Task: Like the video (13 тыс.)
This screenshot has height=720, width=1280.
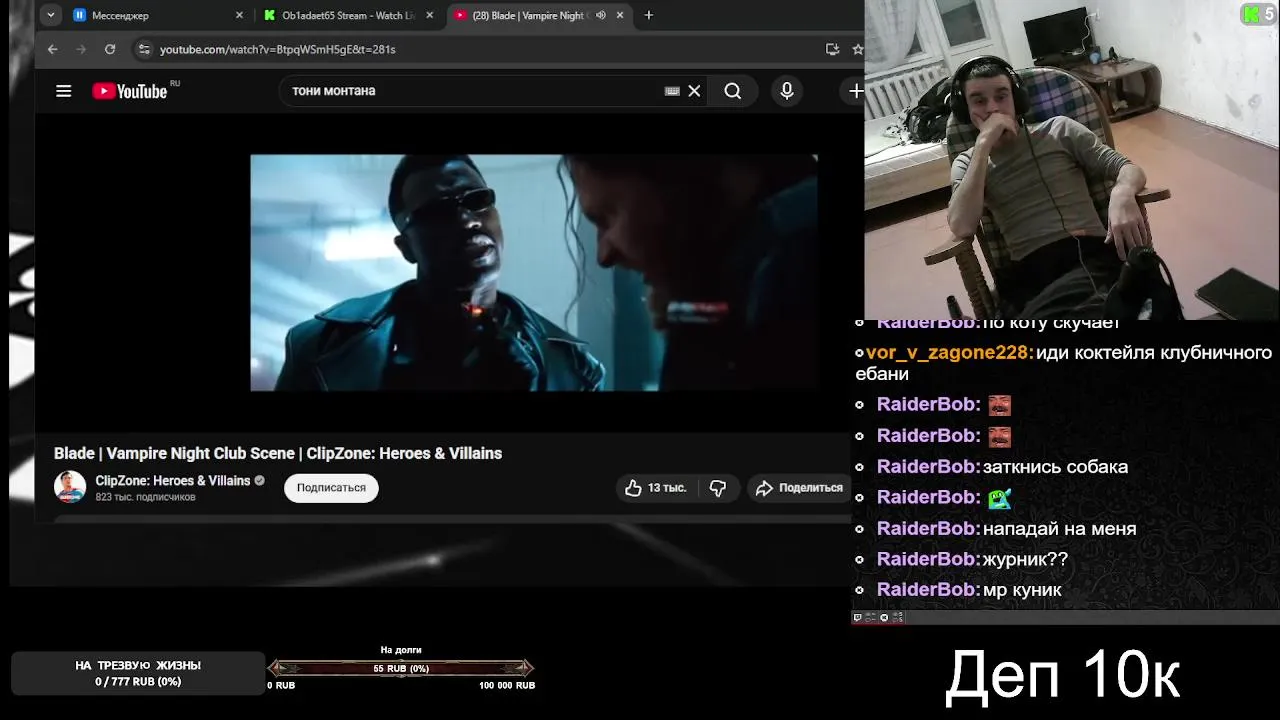Action: tap(656, 488)
